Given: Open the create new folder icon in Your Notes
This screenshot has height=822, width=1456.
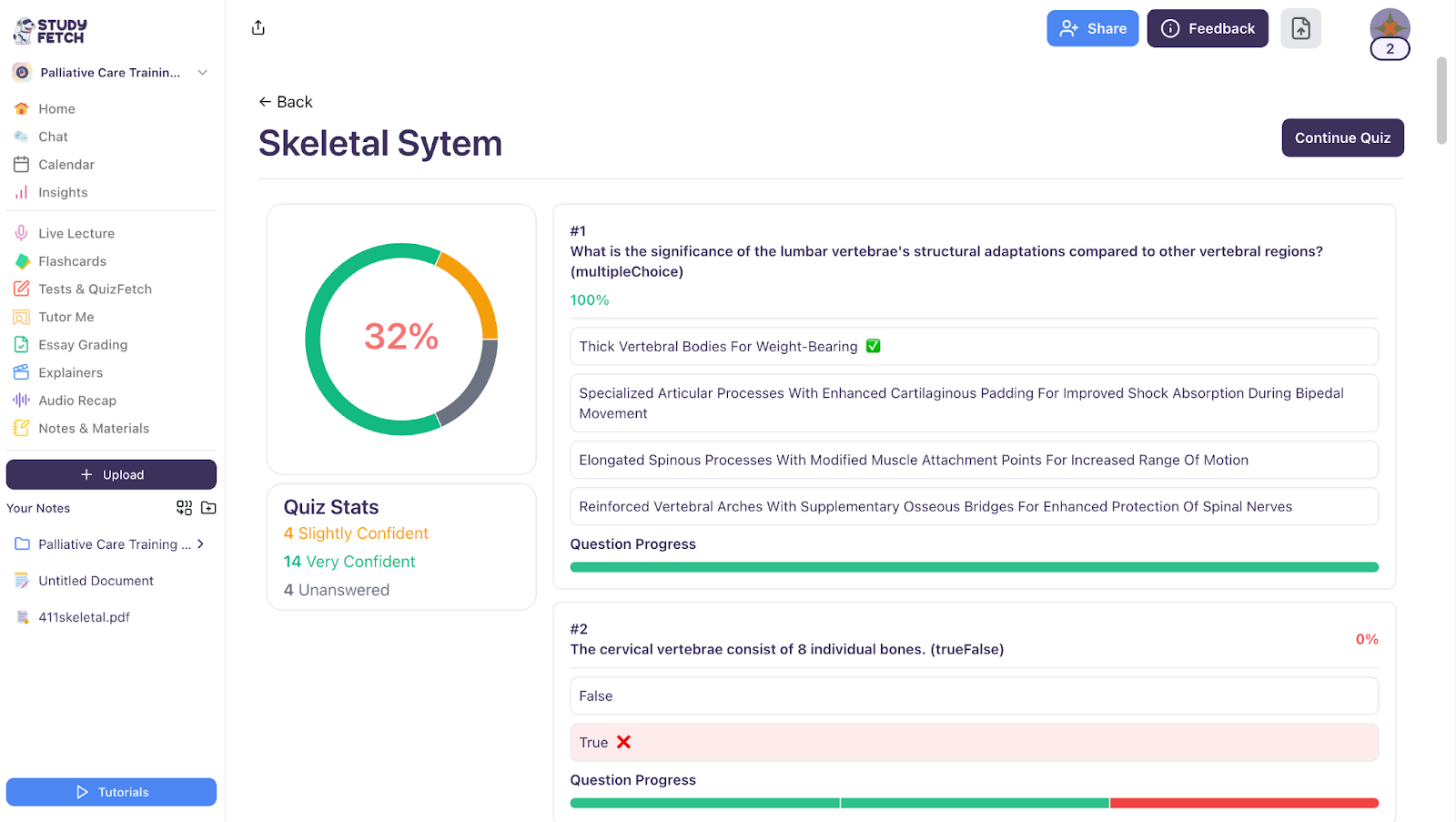Looking at the screenshot, I should click(x=207, y=508).
